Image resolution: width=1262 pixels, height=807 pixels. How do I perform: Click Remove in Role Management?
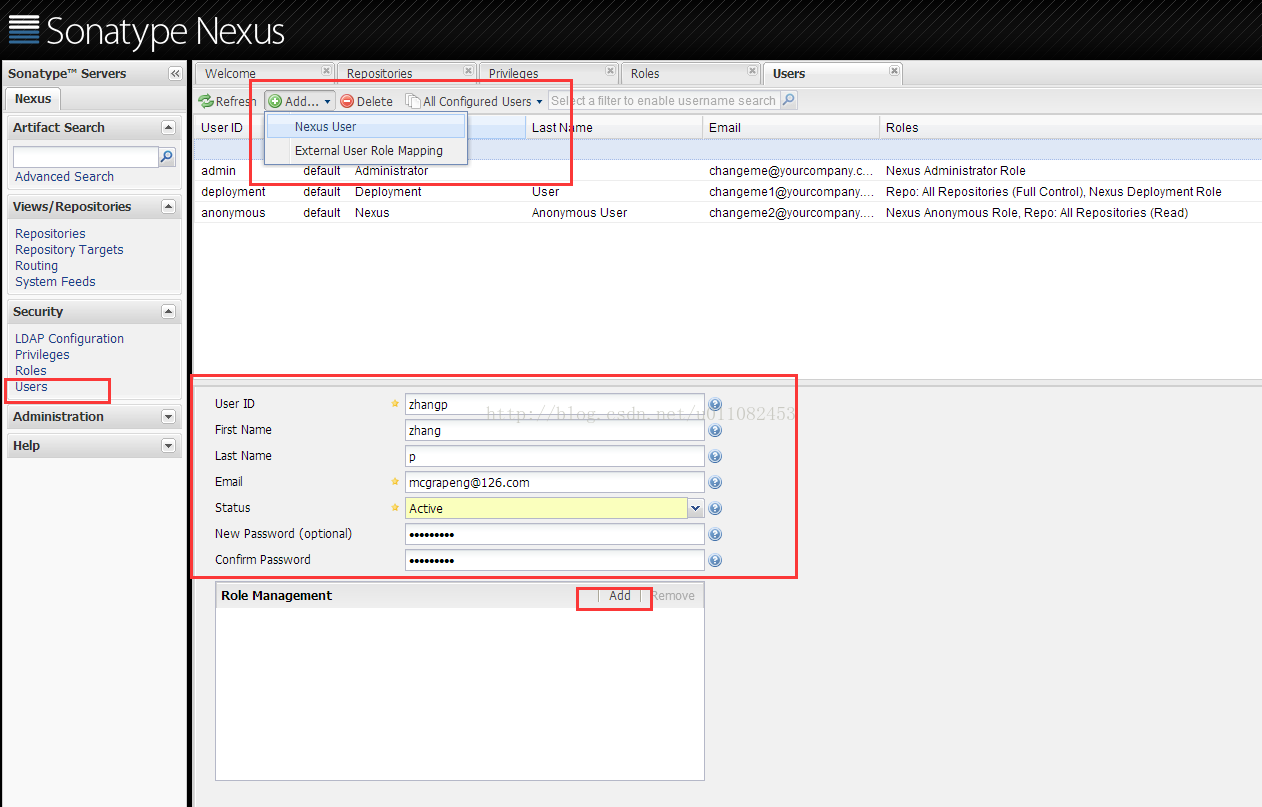(x=673, y=596)
